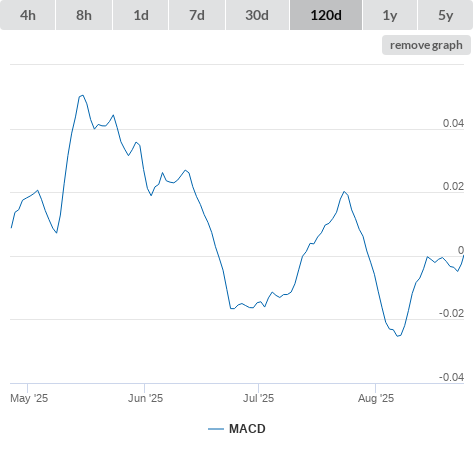Screen dimensions: 474x455
Task: Show the 5y timeframe
Action: (x=446, y=15)
